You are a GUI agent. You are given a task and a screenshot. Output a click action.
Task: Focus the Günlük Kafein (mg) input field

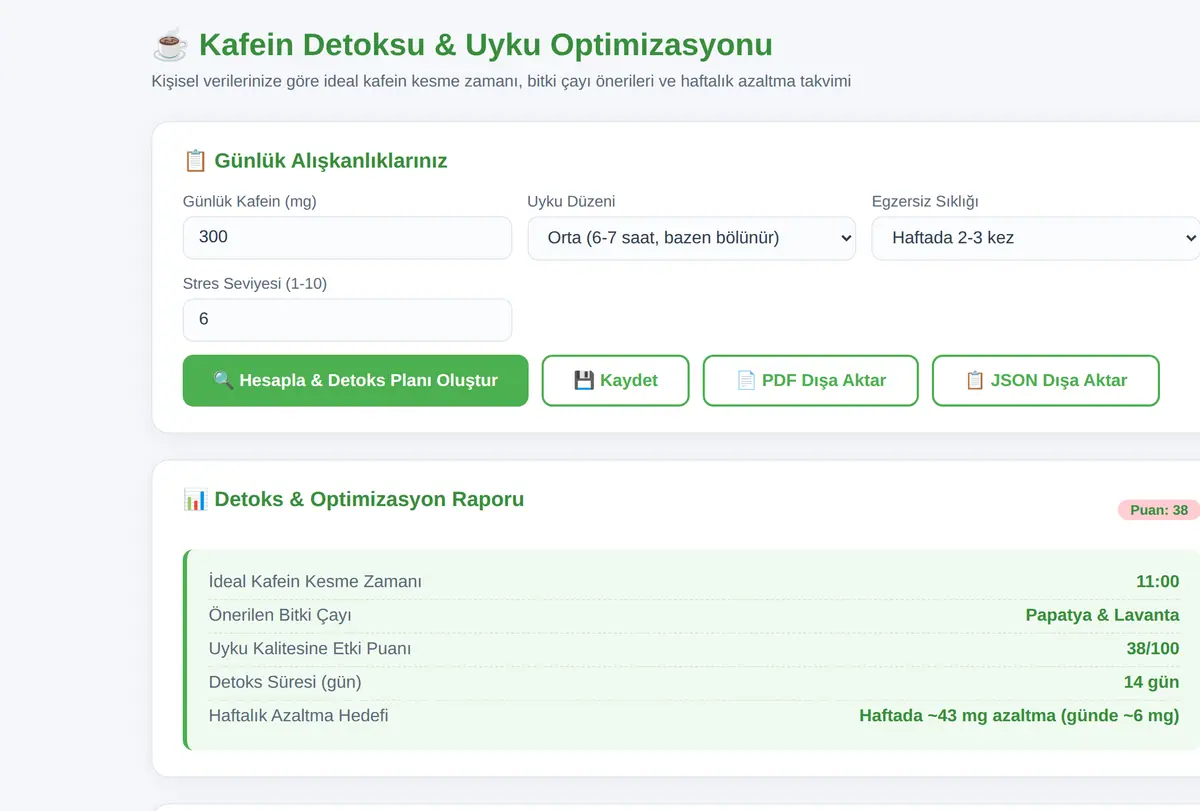[347, 238]
